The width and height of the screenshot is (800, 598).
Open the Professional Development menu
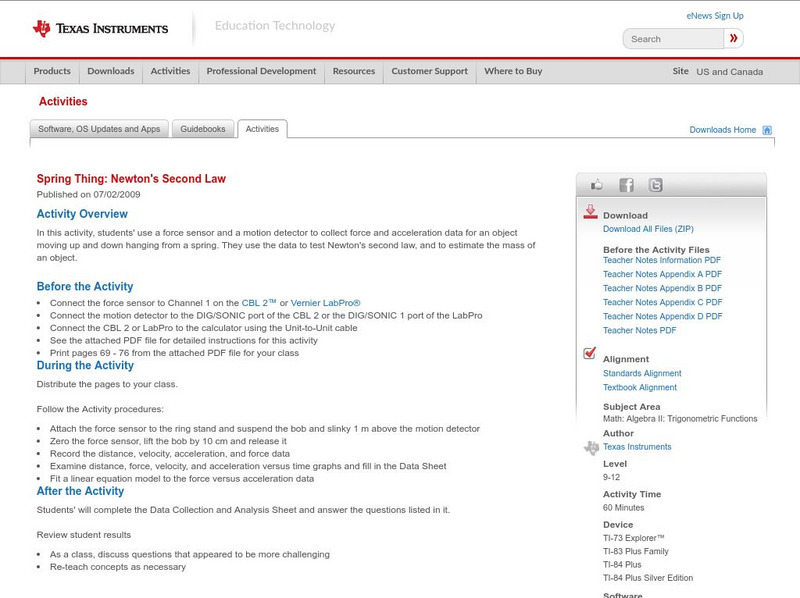pyautogui.click(x=261, y=71)
